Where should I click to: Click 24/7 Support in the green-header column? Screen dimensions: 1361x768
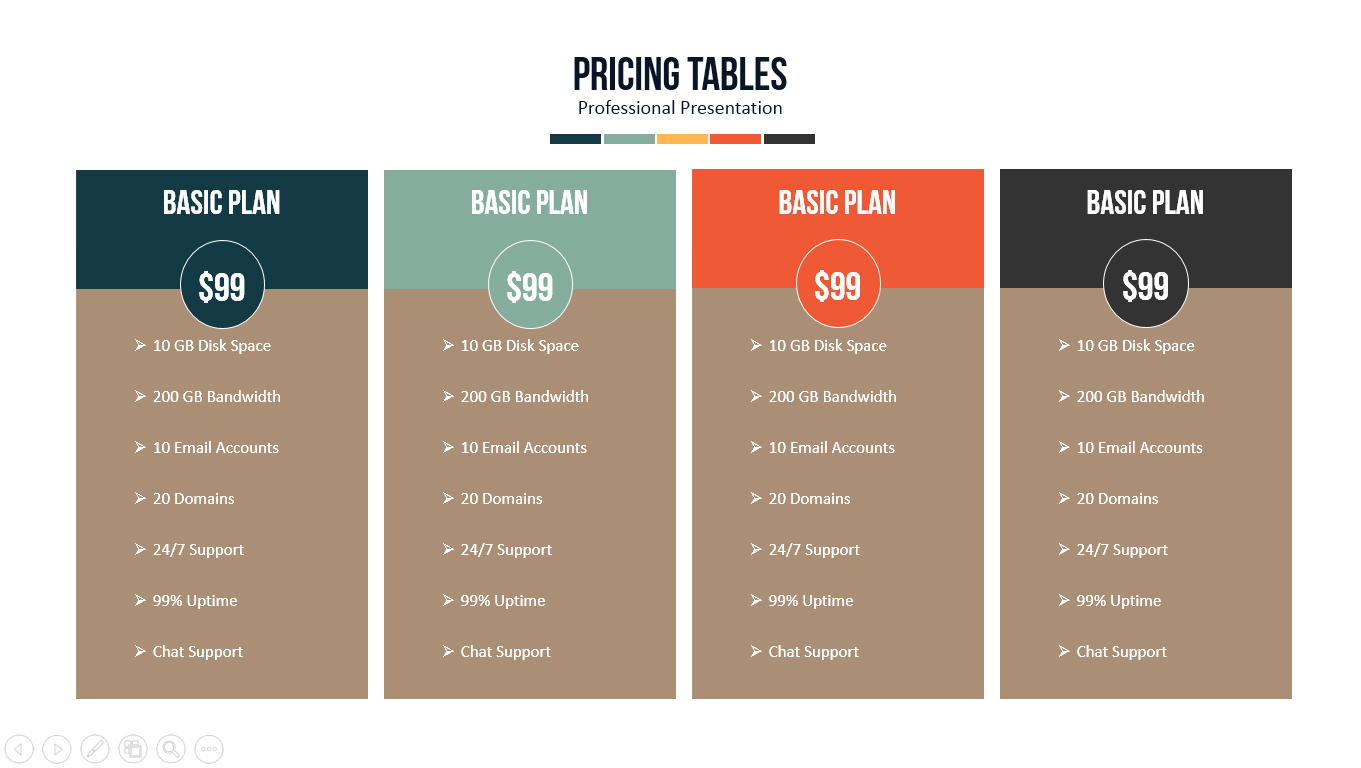506,550
